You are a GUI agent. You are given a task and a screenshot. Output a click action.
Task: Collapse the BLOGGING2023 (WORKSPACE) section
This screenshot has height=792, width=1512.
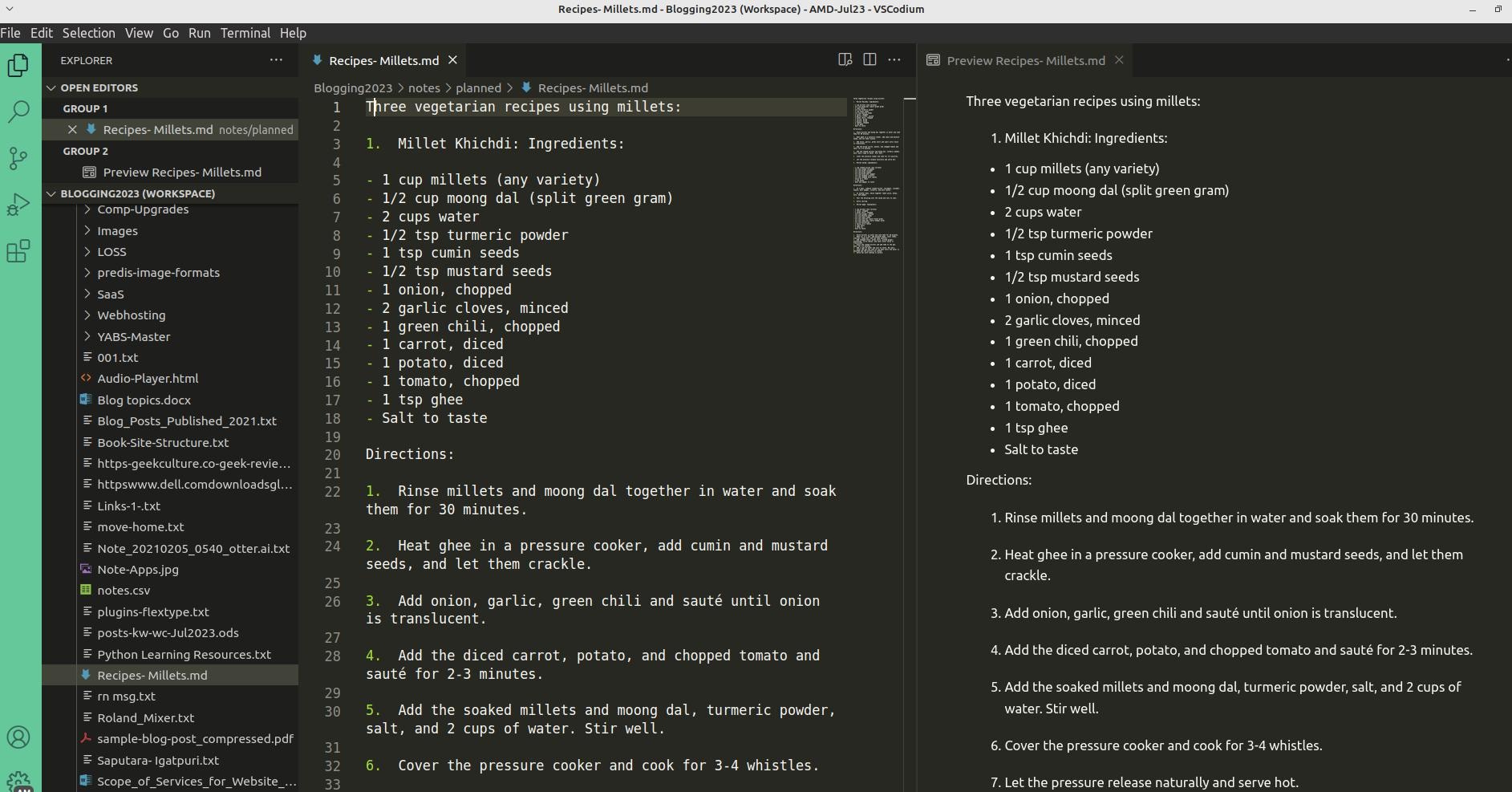51,193
